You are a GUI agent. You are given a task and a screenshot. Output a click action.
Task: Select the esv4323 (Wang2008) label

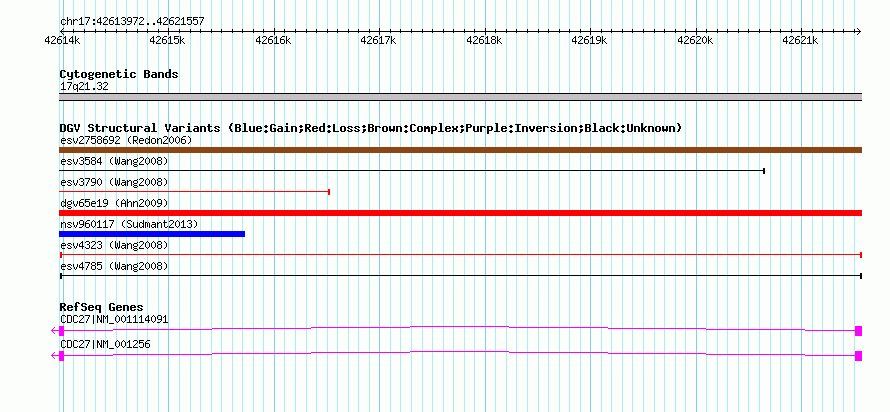[x=114, y=245]
